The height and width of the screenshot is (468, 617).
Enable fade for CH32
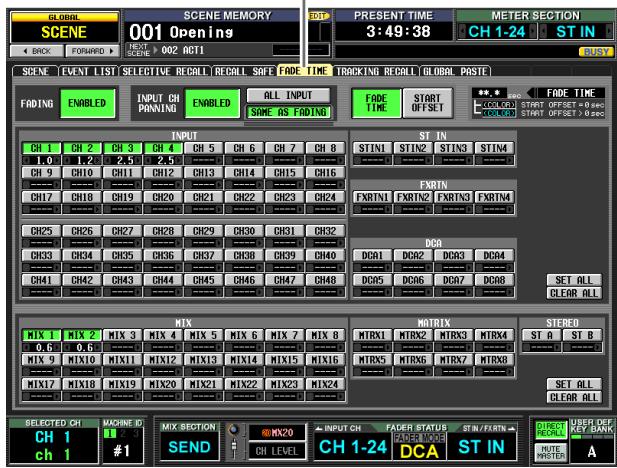pos(325,231)
